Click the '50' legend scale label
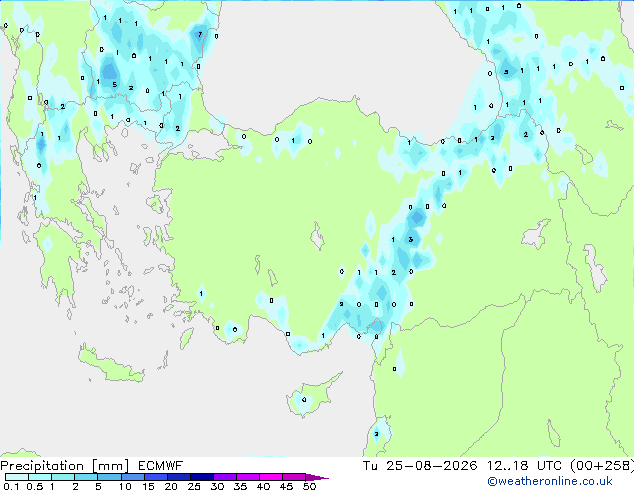 point(309,486)
